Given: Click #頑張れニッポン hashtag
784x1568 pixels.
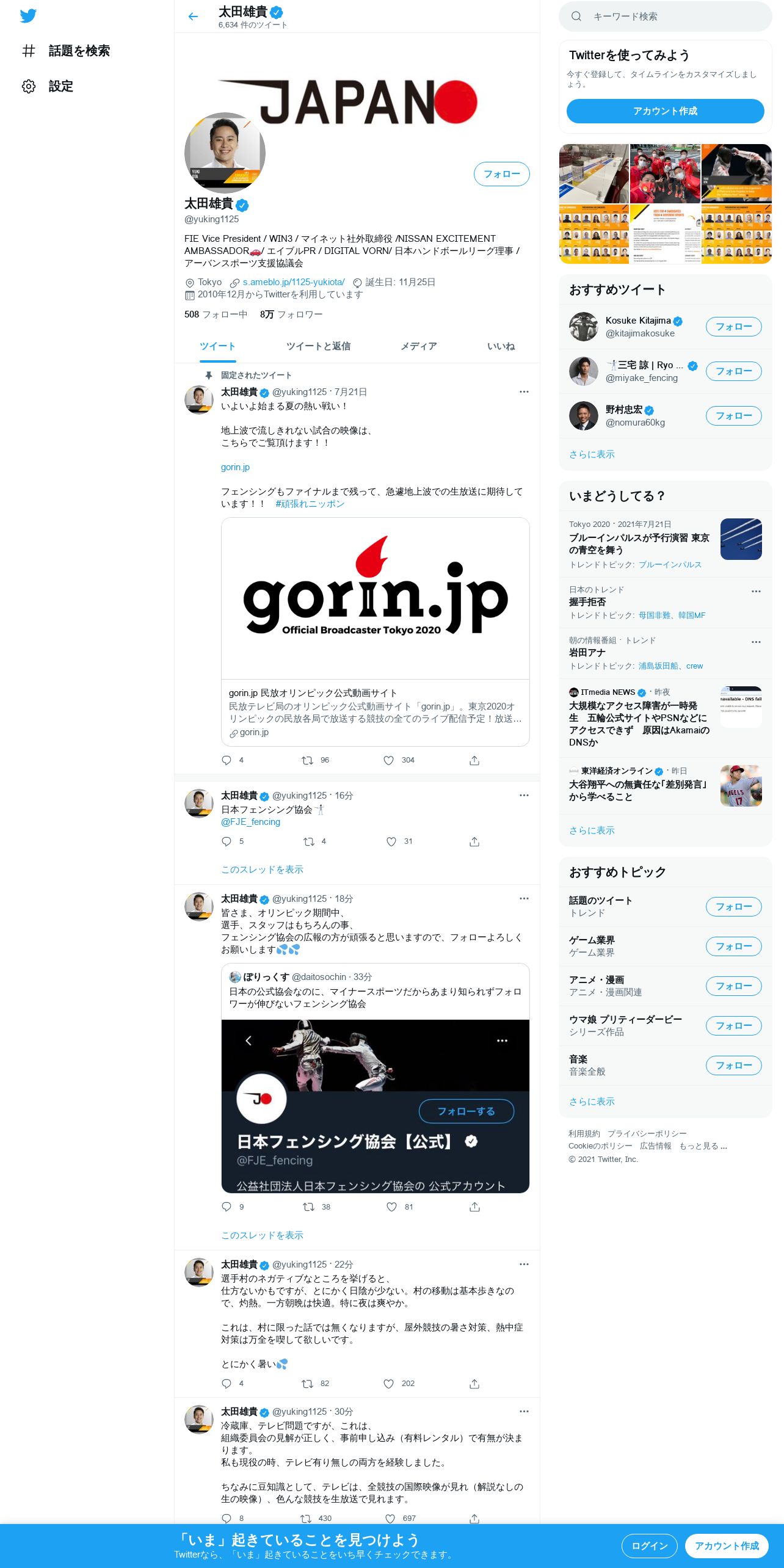Looking at the screenshot, I should (x=310, y=504).
